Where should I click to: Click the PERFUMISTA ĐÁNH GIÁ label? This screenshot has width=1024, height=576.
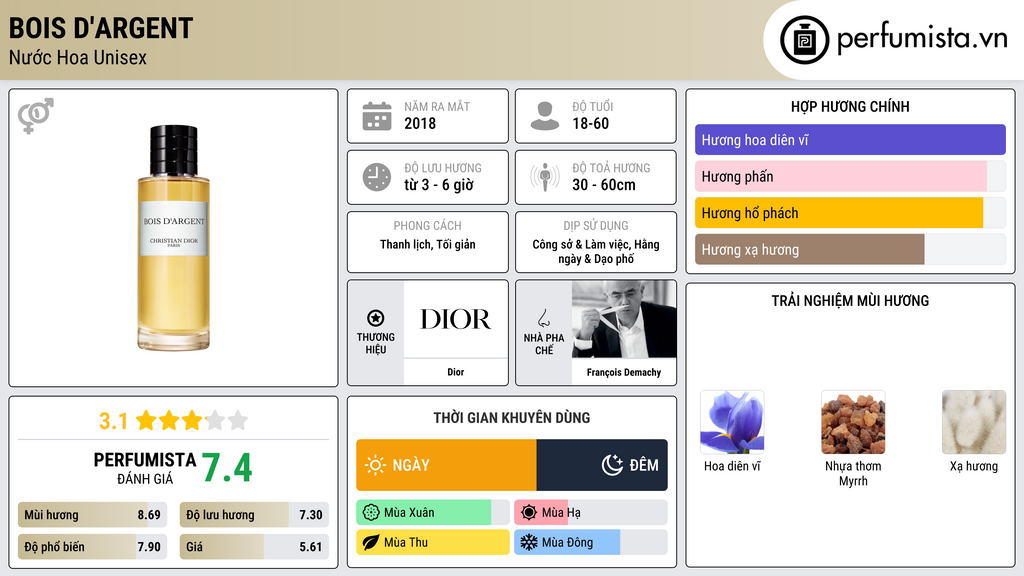tap(145, 468)
